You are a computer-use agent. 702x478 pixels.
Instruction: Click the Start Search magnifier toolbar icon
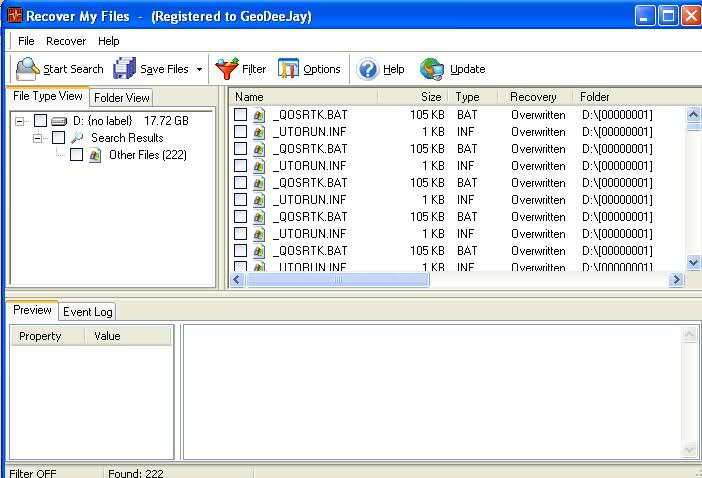pyautogui.click(x=27, y=69)
